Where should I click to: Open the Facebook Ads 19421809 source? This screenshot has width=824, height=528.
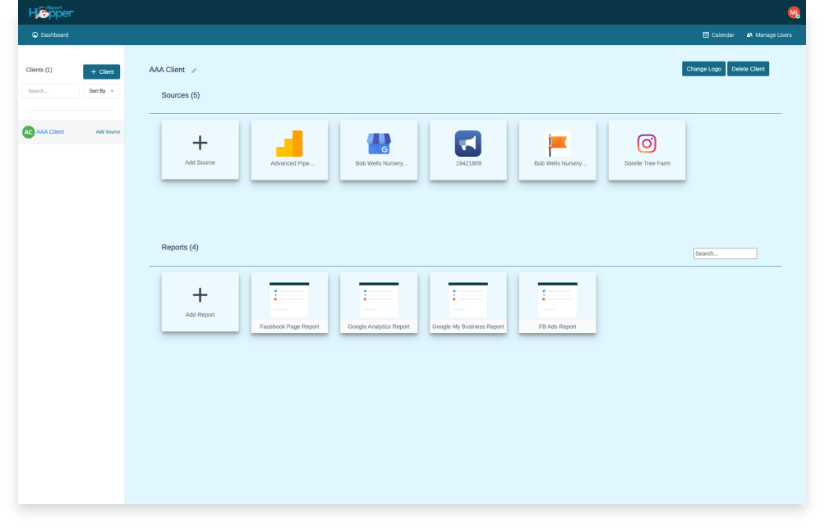[468, 149]
